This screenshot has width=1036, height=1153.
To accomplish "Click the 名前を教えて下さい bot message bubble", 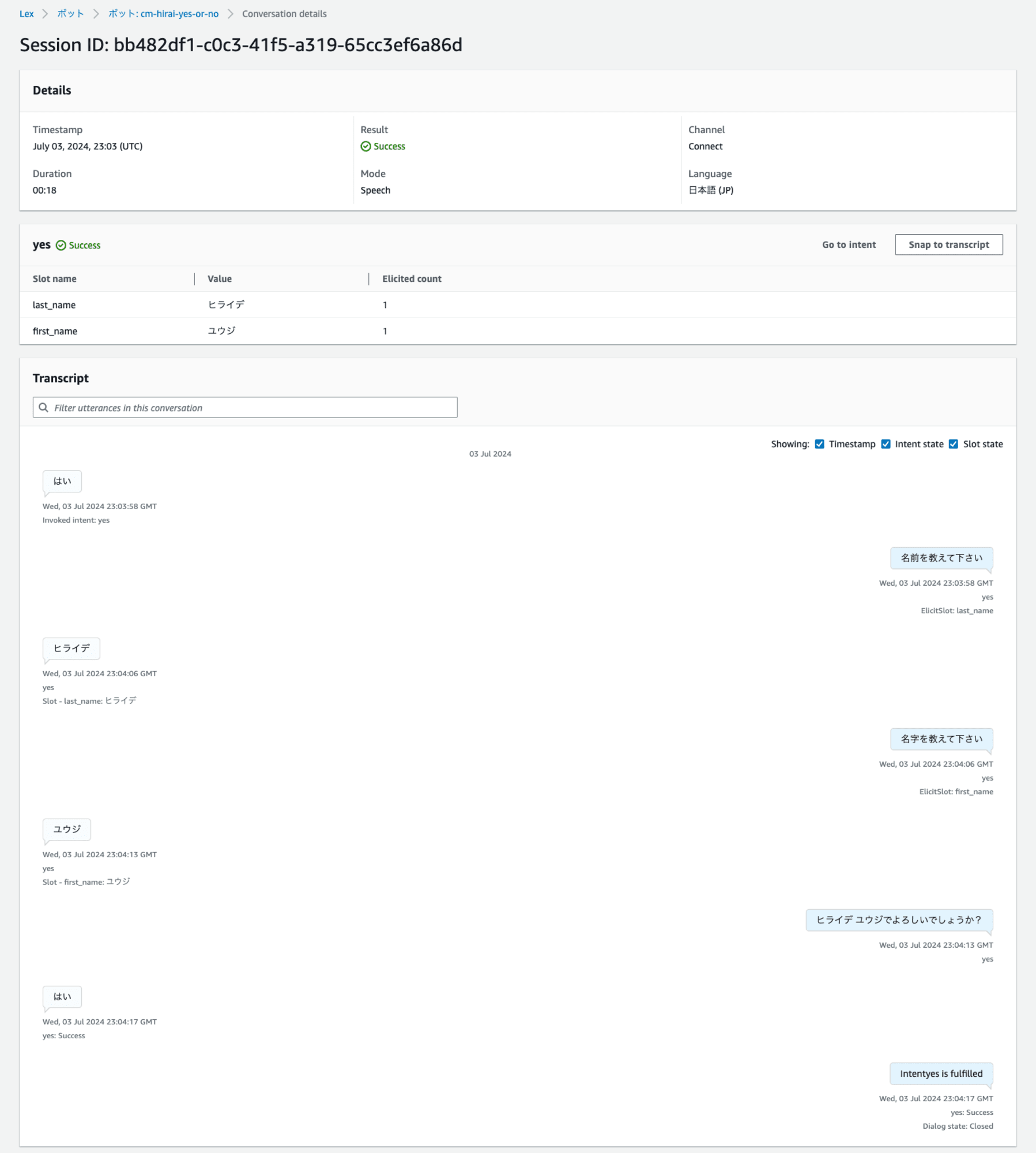I will click(941, 558).
